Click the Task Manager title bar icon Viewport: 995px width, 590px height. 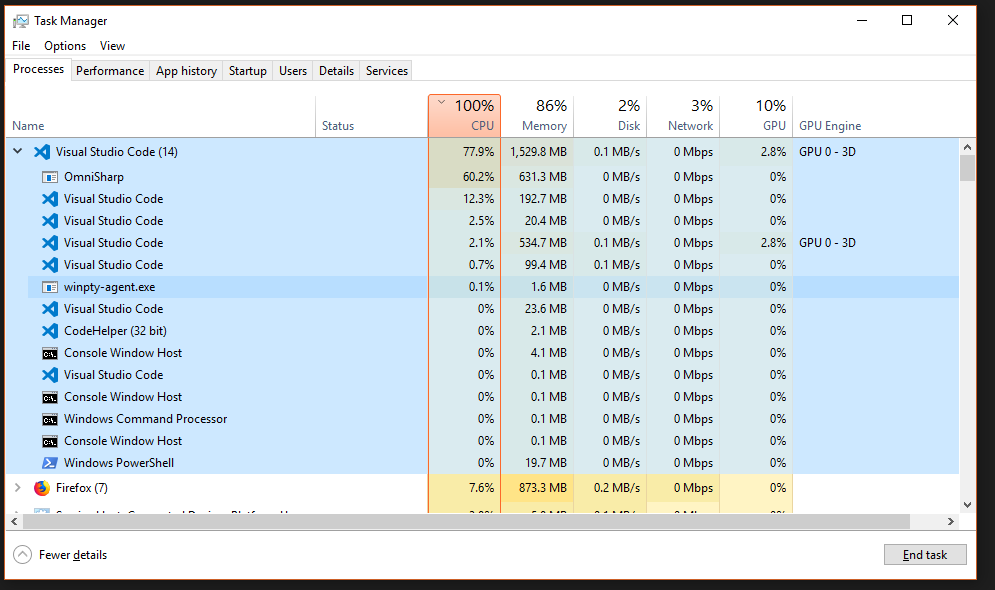pos(20,21)
